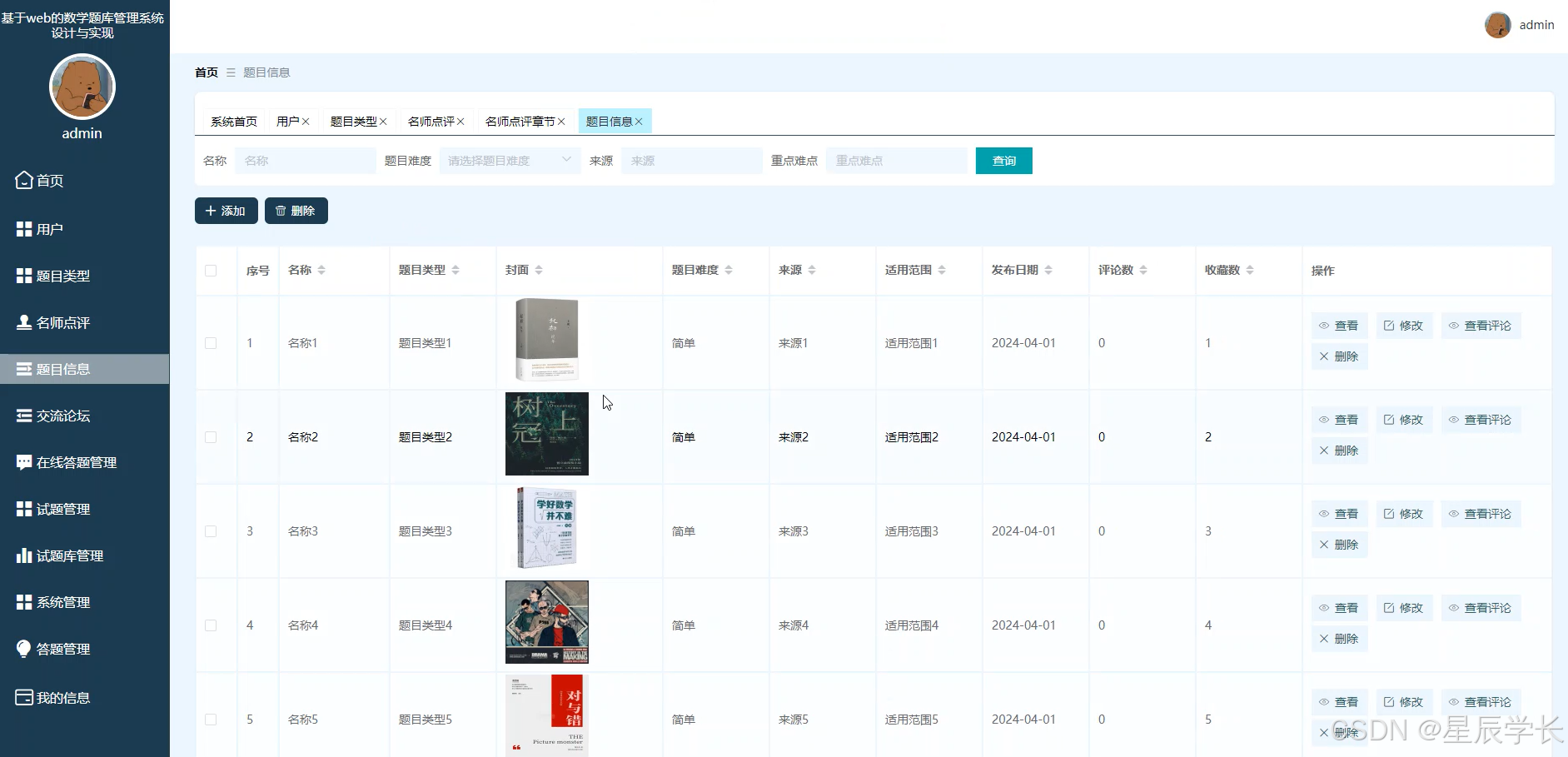The image size is (1568, 757).
Task: Click the bulb icon of 答题管理
Action: tap(24, 649)
